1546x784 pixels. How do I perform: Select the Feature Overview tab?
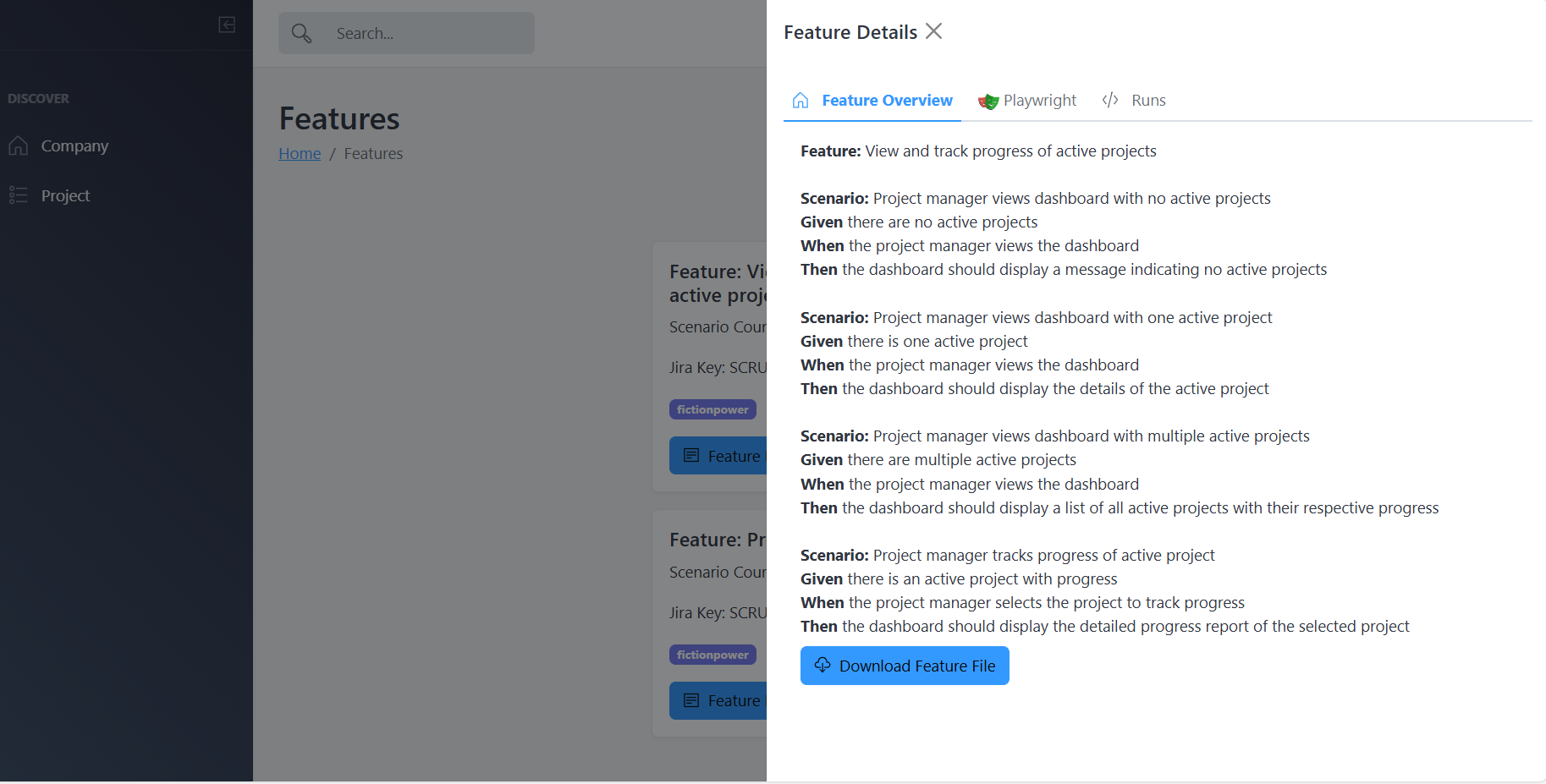[x=886, y=101]
